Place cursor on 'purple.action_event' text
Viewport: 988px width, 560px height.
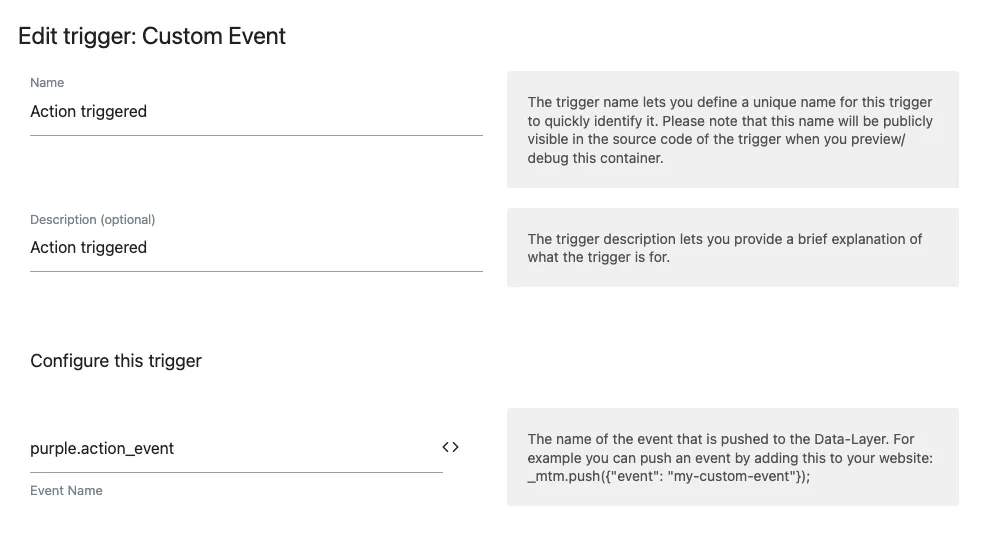(102, 449)
